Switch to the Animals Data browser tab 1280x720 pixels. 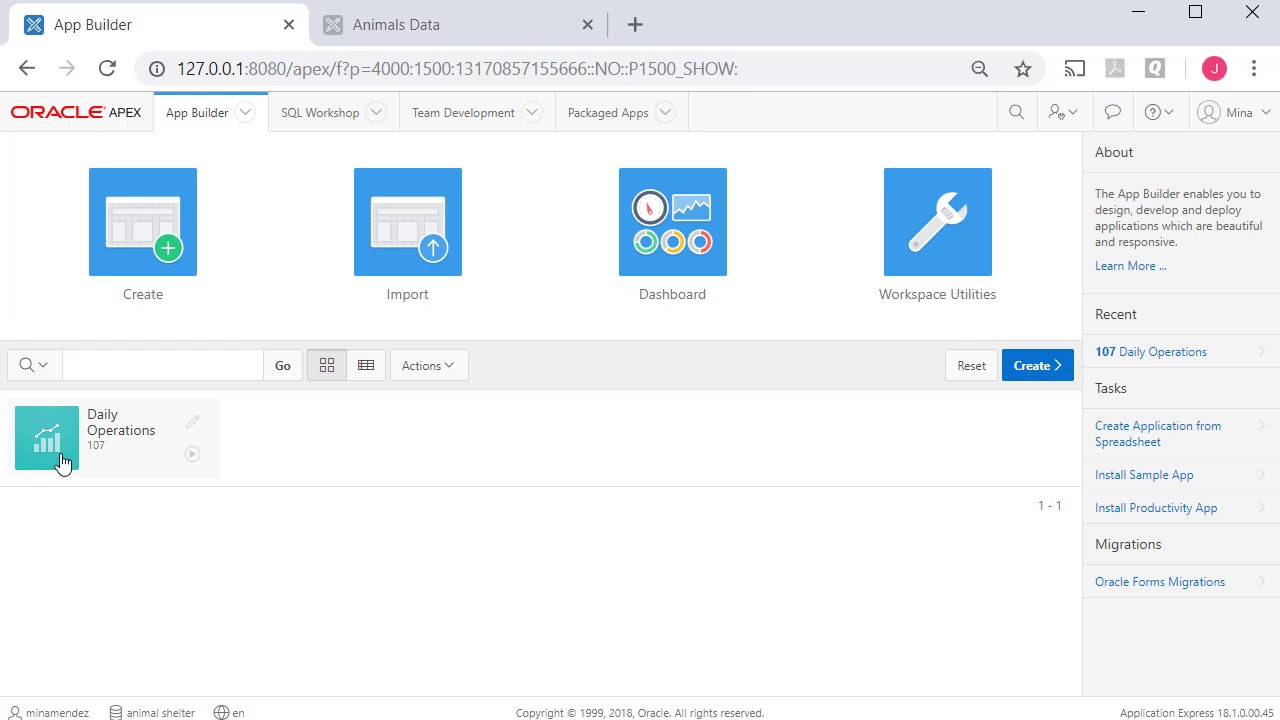coord(460,25)
